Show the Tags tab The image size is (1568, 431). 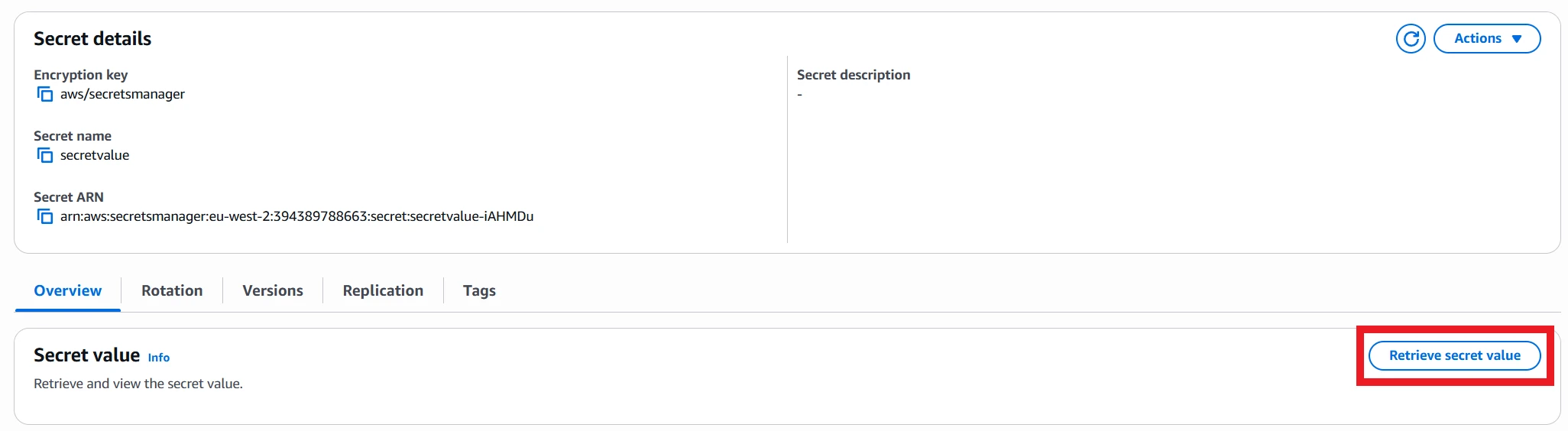[479, 290]
